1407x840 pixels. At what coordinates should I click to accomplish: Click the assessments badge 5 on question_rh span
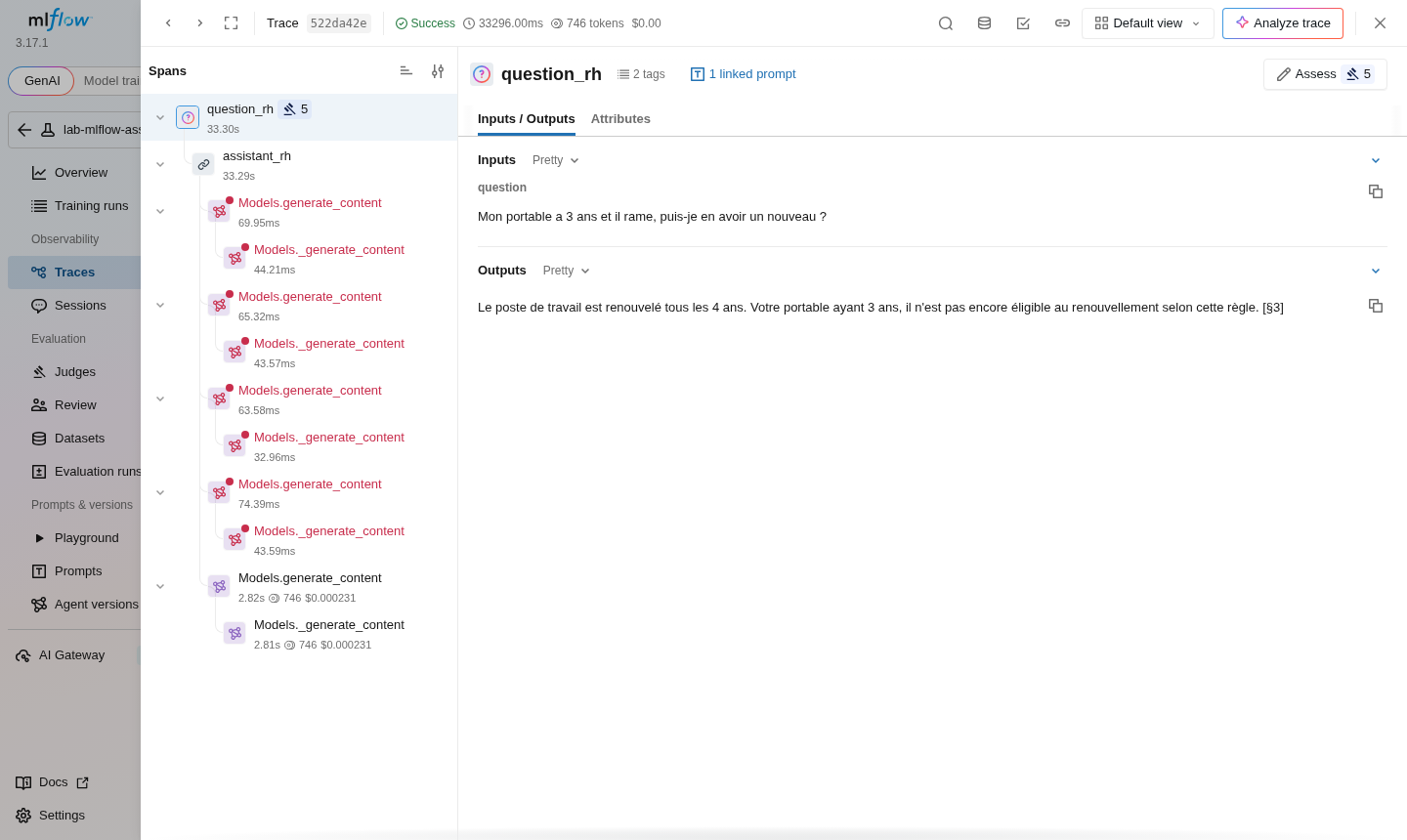[295, 109]
